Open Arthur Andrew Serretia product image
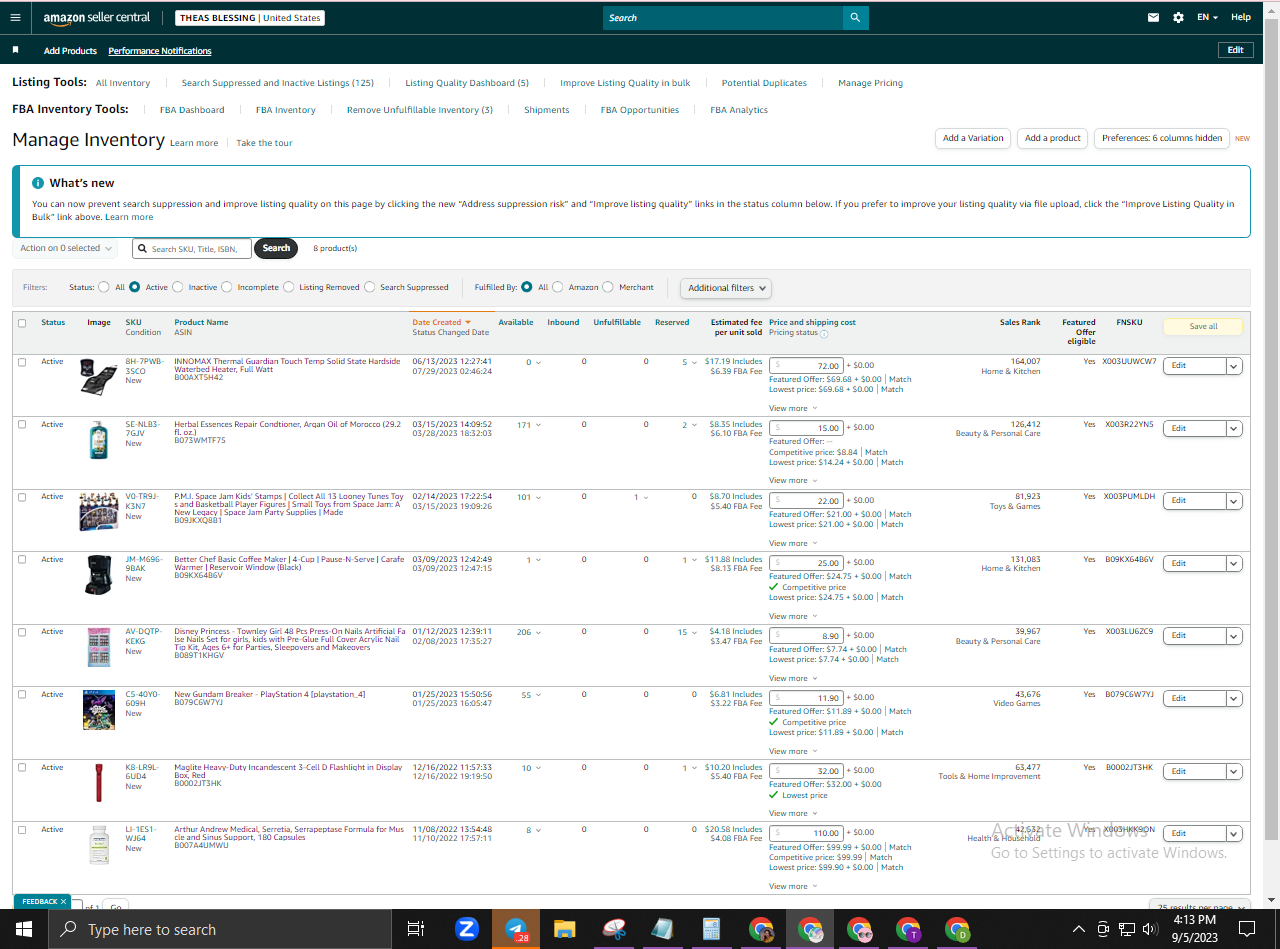The image size is (1280, 949). [99, 845]
